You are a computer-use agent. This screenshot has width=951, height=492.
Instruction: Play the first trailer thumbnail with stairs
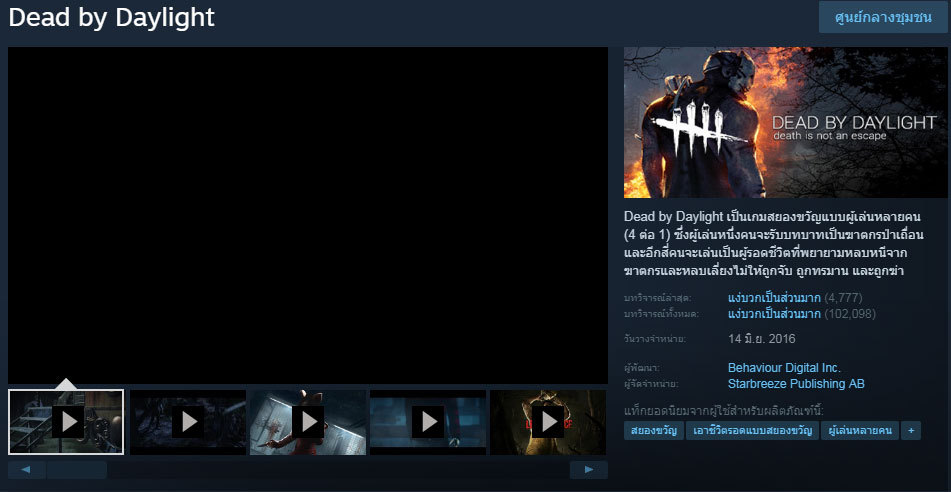[66, 422]
